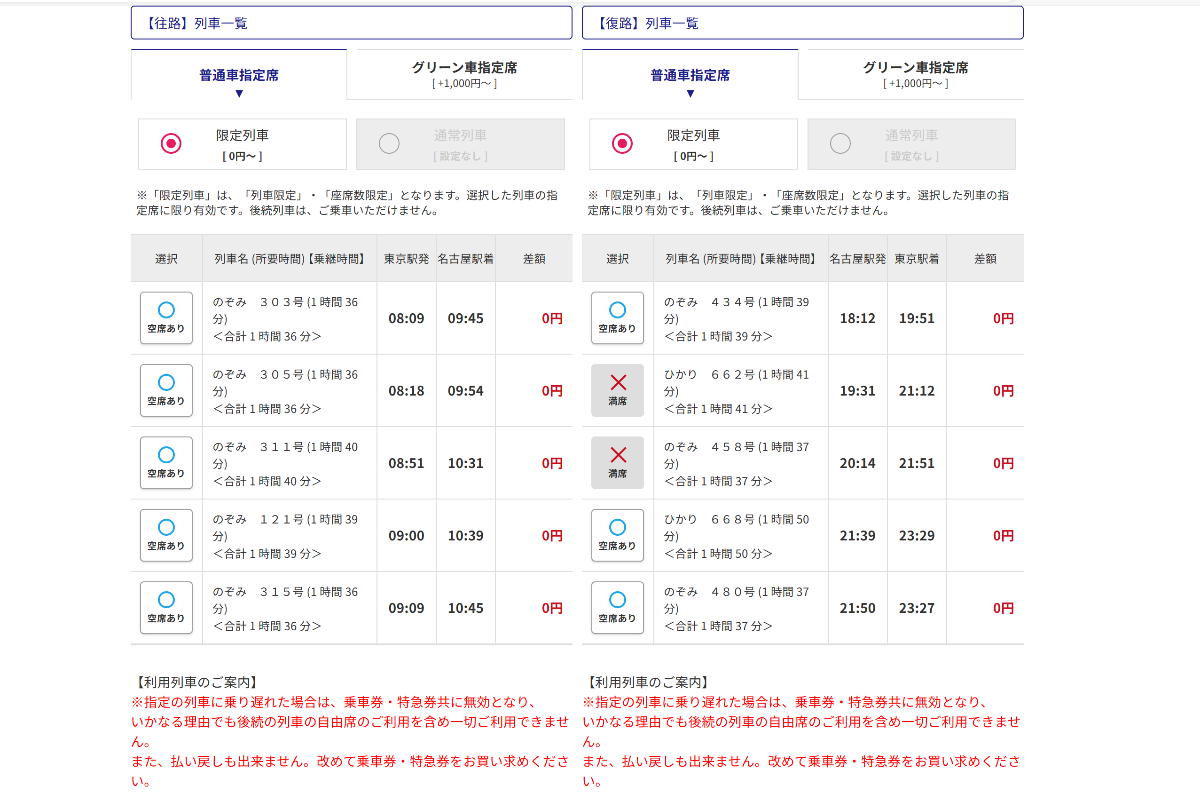This screenshot has height=800, width=1200.
Task: Click outbound 【利用列車のご案内】 heading
Action: point(195,682)
